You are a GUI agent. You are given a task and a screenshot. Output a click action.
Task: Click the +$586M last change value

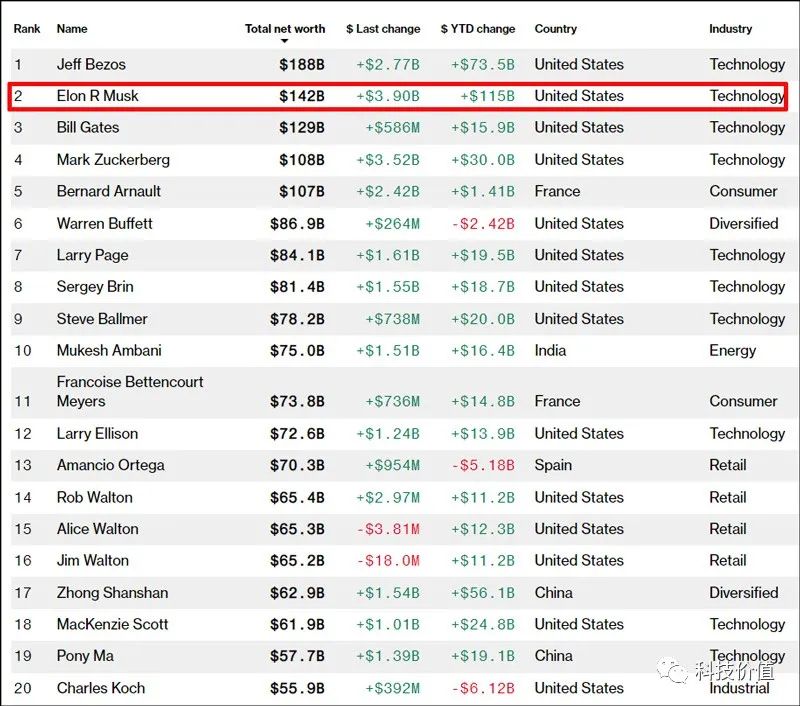coord(392,128)
